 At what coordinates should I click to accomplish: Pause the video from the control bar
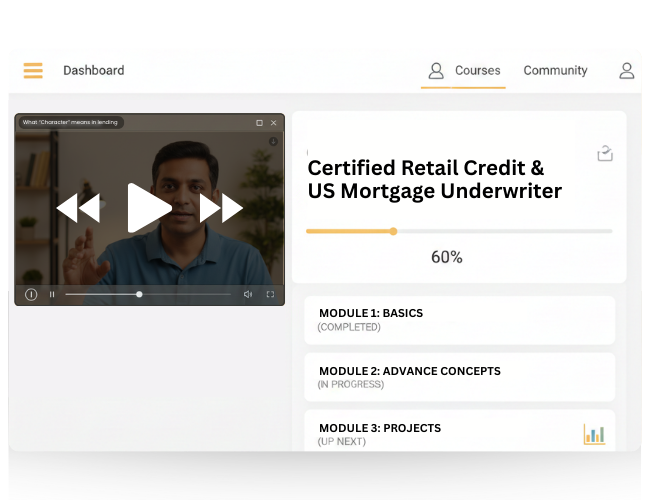pyautogui.click(x=52, y=295)
